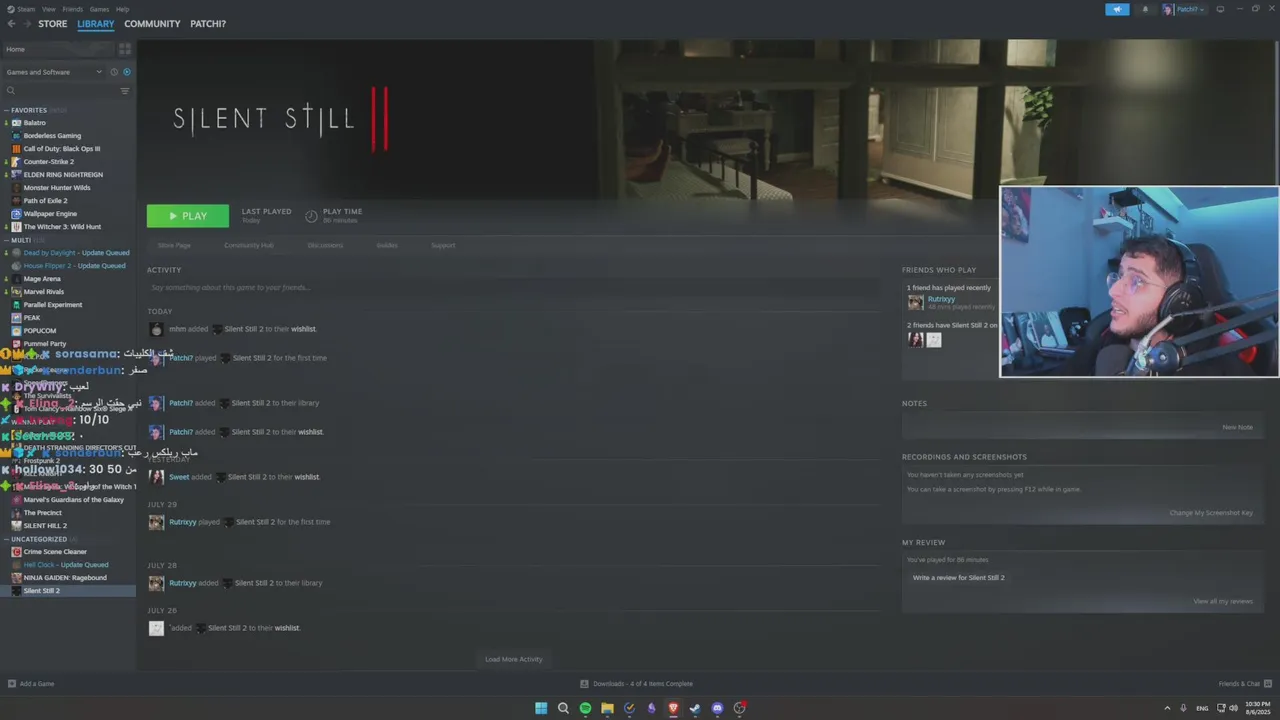Click Add a Game
Screen dimensions: 1280x720
[31, 684]
